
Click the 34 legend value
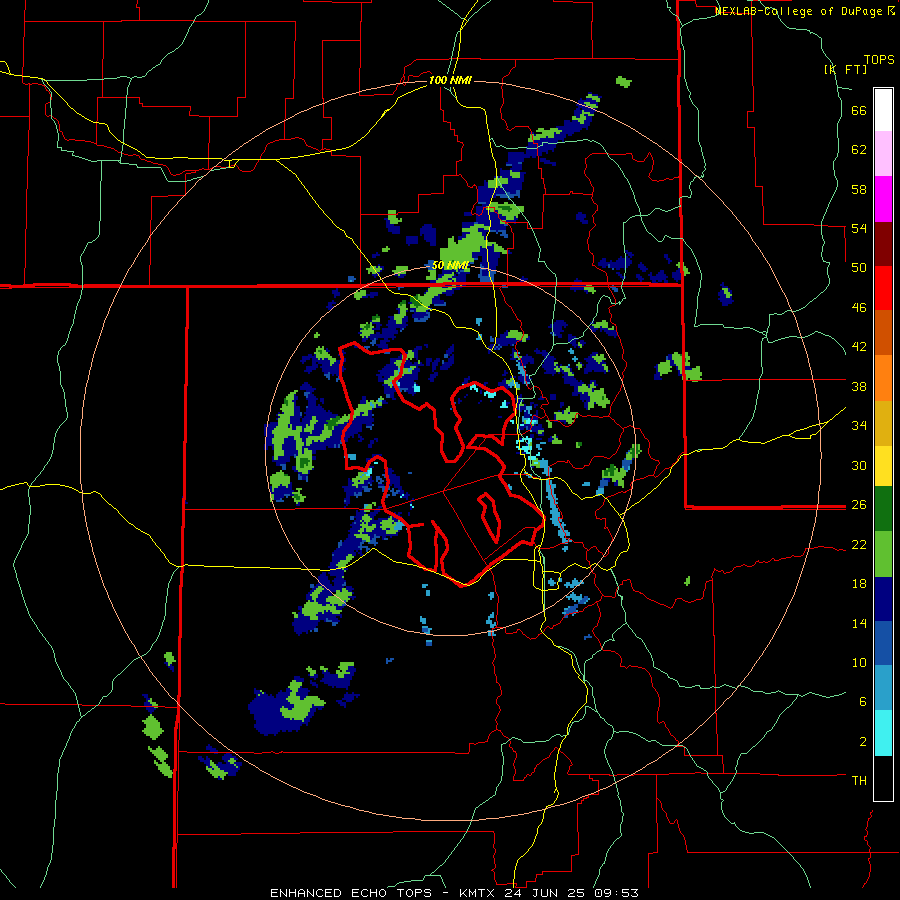[859, 425]
